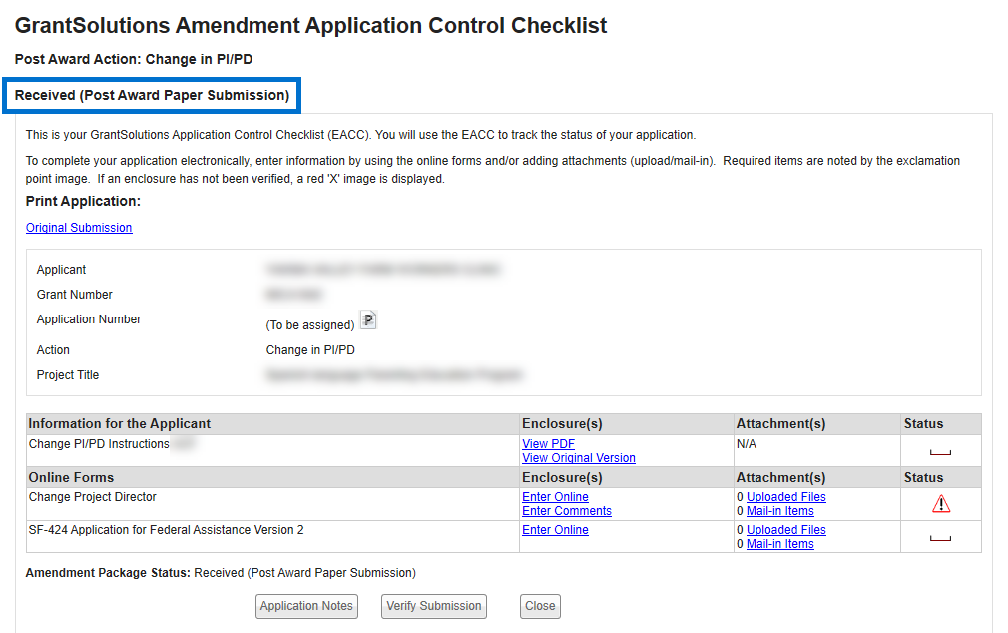Click the Information for the Applicant header

pyautogui.click(x=120, y=424)
